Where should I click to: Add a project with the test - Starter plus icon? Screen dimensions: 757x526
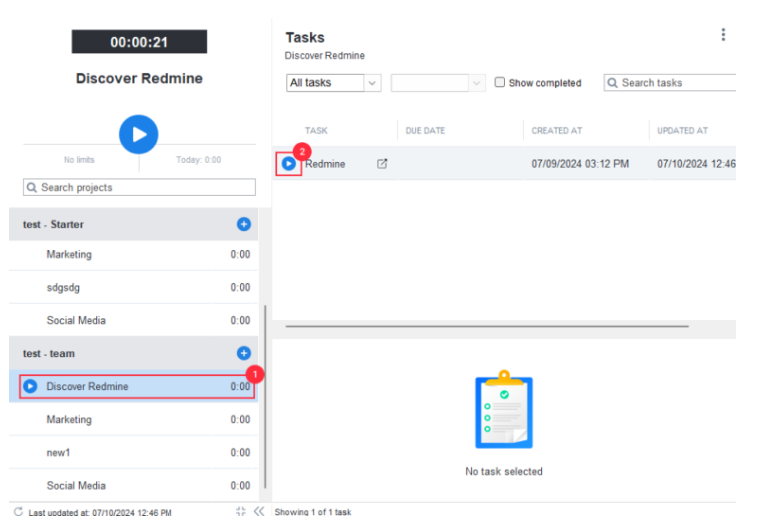[x=243, y=224]
